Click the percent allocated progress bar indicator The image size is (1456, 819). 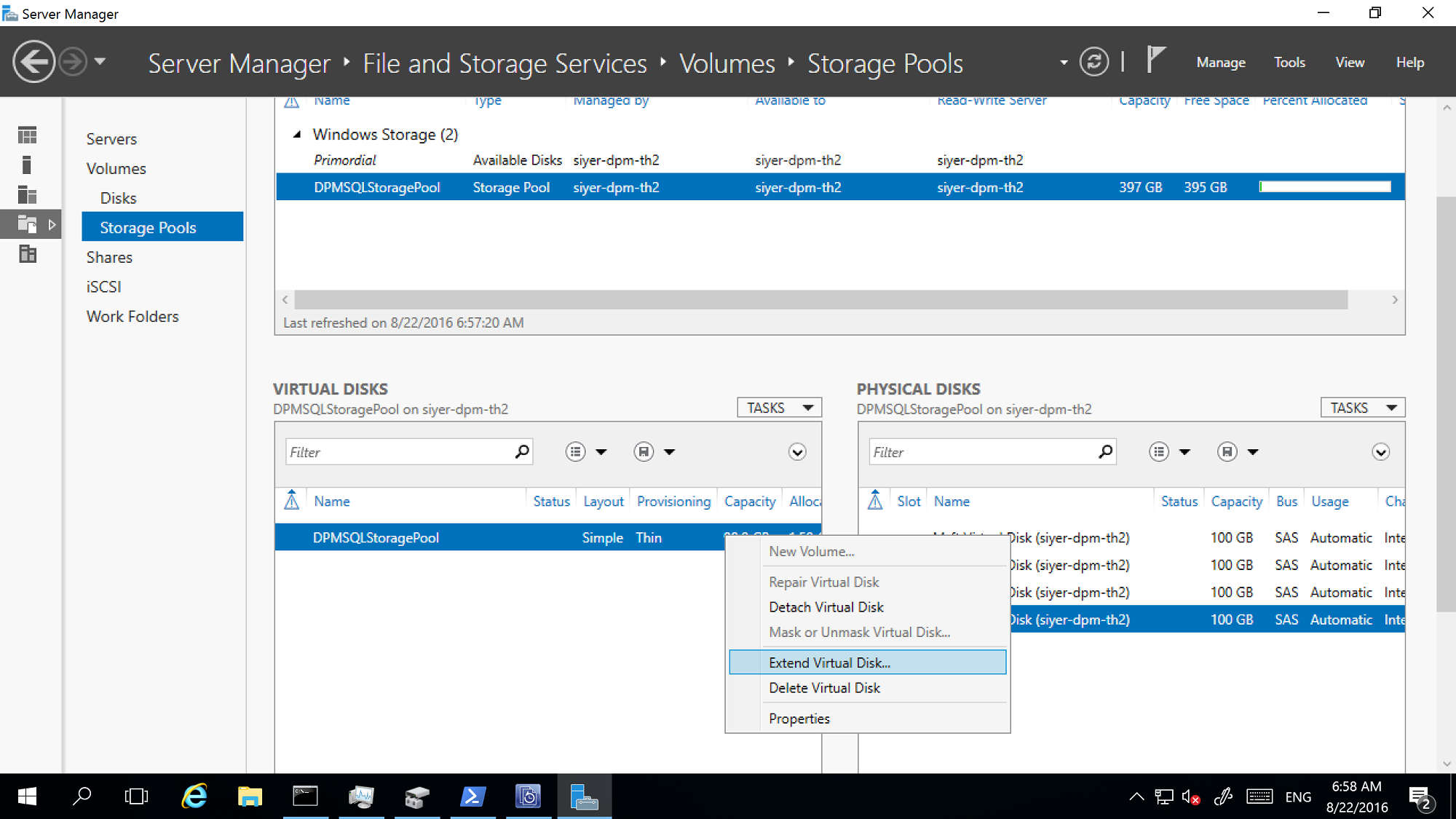coord(1324,187)
